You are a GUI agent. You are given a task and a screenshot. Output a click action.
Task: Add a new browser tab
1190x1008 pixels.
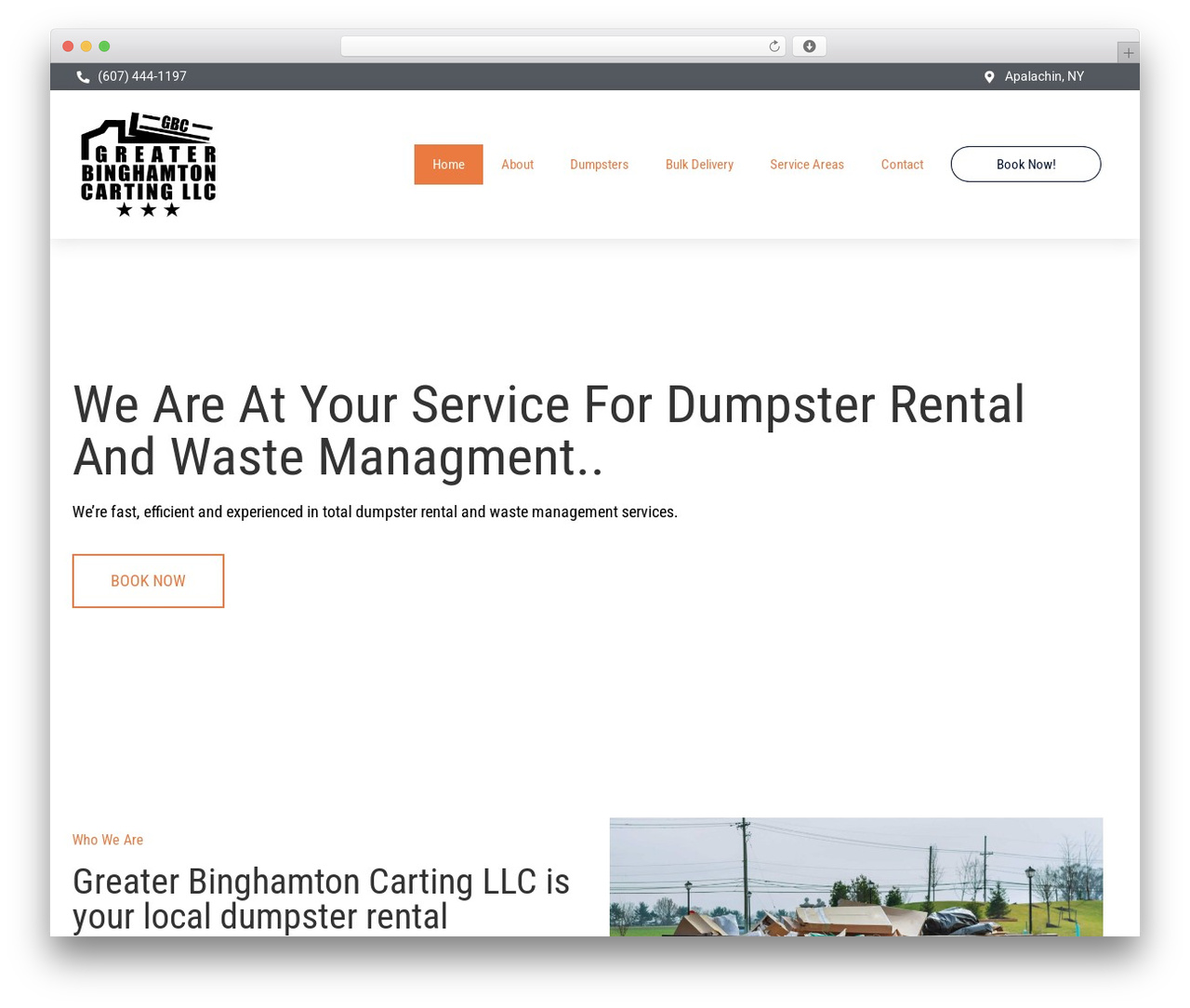click(x=1128, y=53)
